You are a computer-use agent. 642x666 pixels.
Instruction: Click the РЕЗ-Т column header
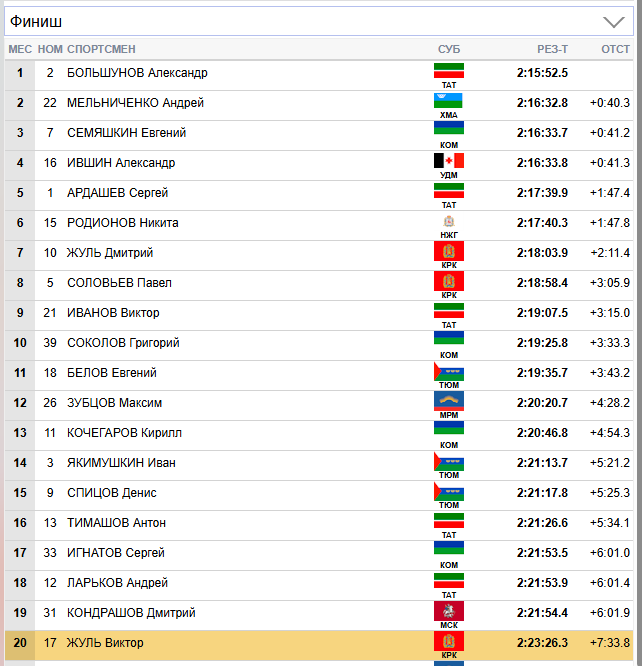tap(552, 49)
